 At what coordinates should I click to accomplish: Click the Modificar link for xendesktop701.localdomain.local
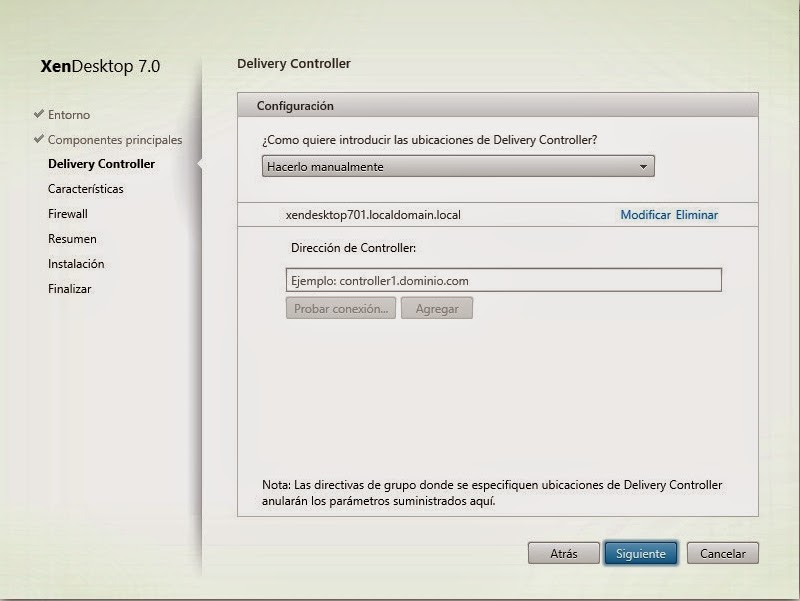click(645, 215)
